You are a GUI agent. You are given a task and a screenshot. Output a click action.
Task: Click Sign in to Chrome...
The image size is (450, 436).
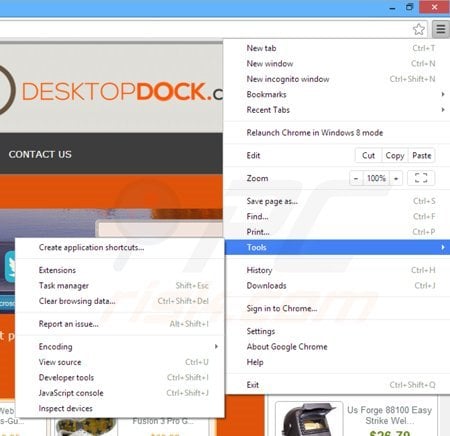(x=337, y=308)
